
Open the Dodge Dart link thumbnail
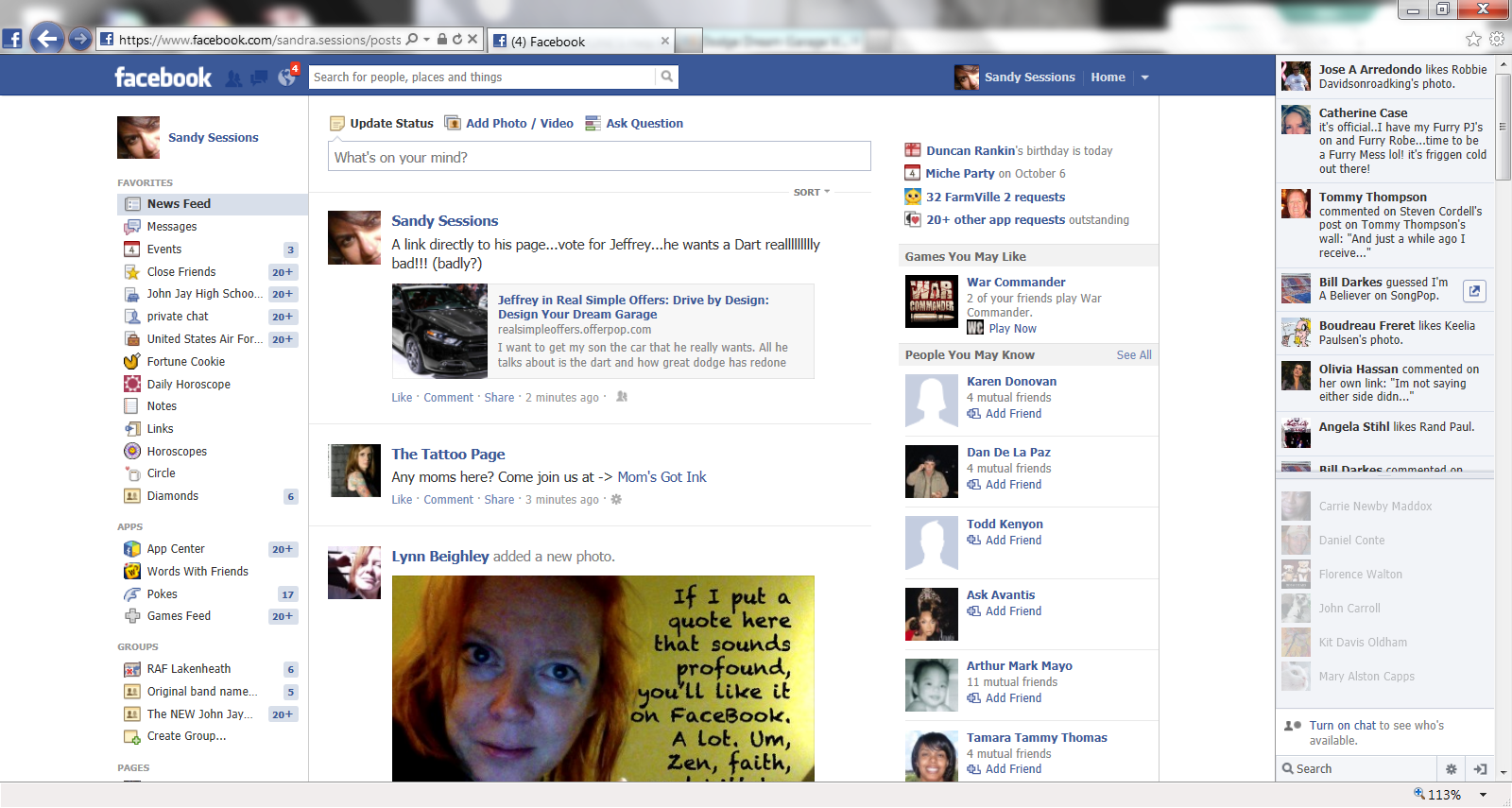(439, 332)
